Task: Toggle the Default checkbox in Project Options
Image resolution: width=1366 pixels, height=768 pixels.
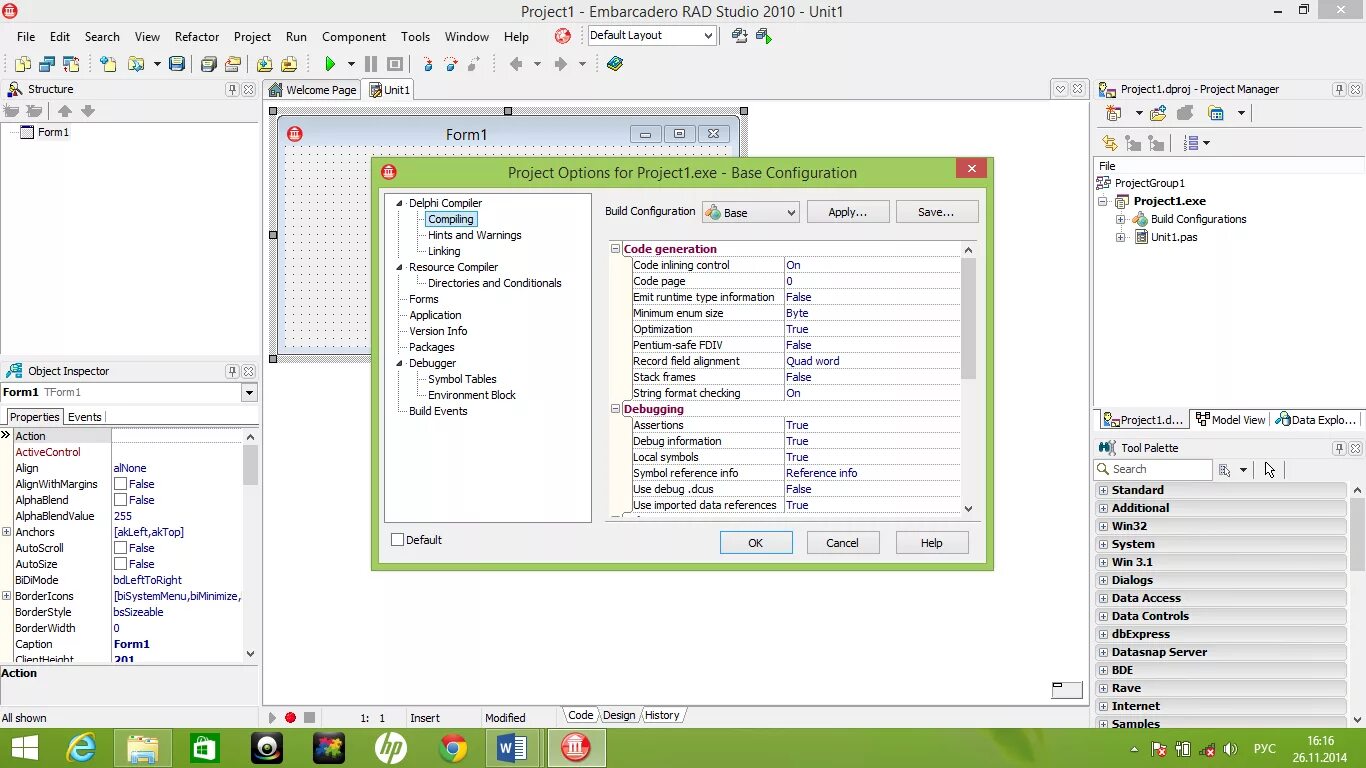Action: (398, 540)
